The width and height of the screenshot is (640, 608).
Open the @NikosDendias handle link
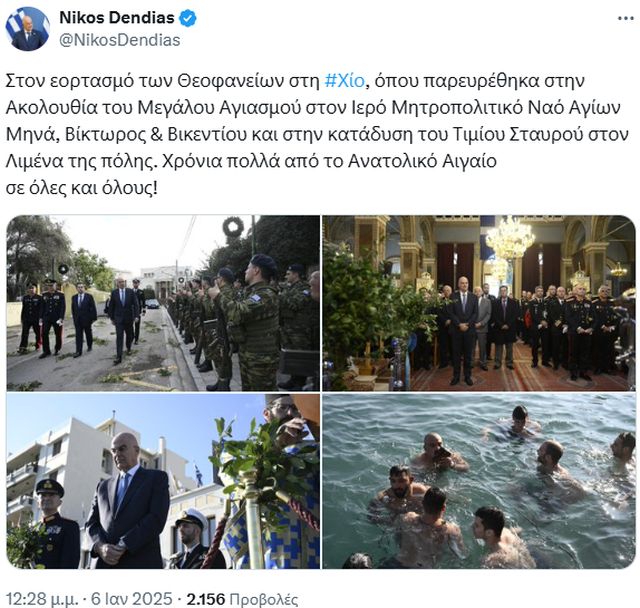pyautogui.click(x=120, y=40)
